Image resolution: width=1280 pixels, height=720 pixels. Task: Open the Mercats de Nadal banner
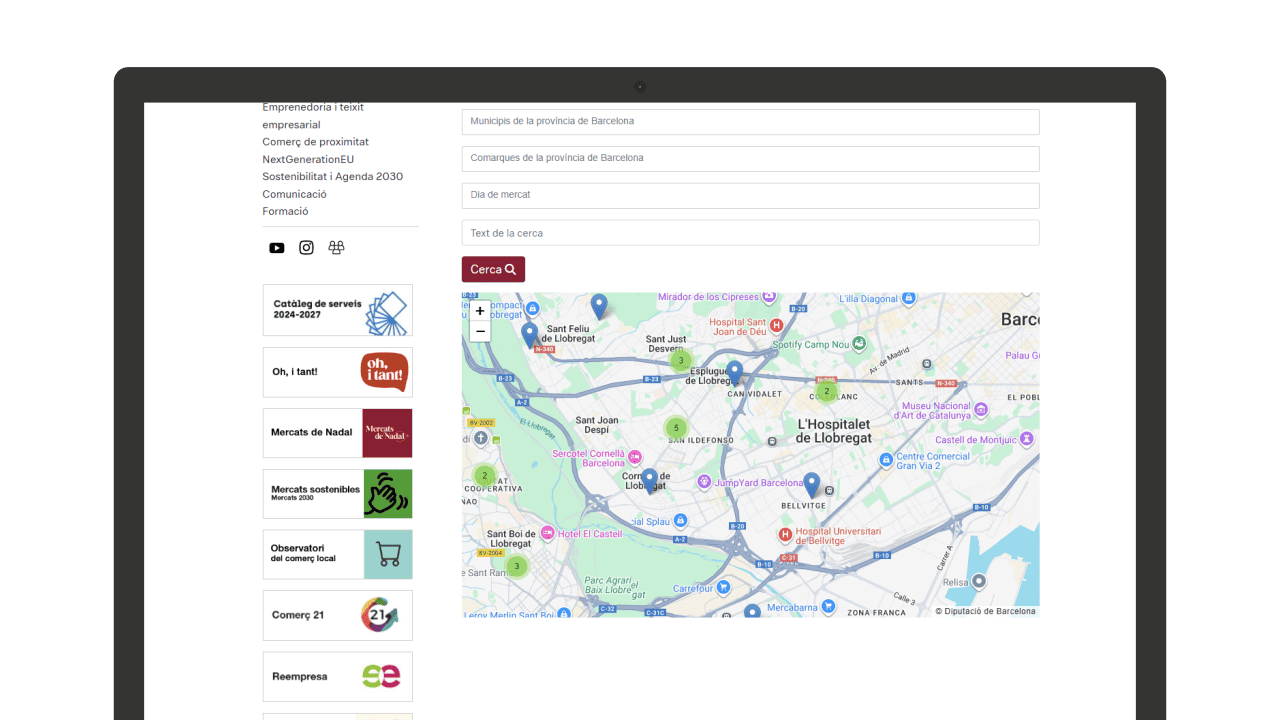pyautogui.click(x=337, y=433)
